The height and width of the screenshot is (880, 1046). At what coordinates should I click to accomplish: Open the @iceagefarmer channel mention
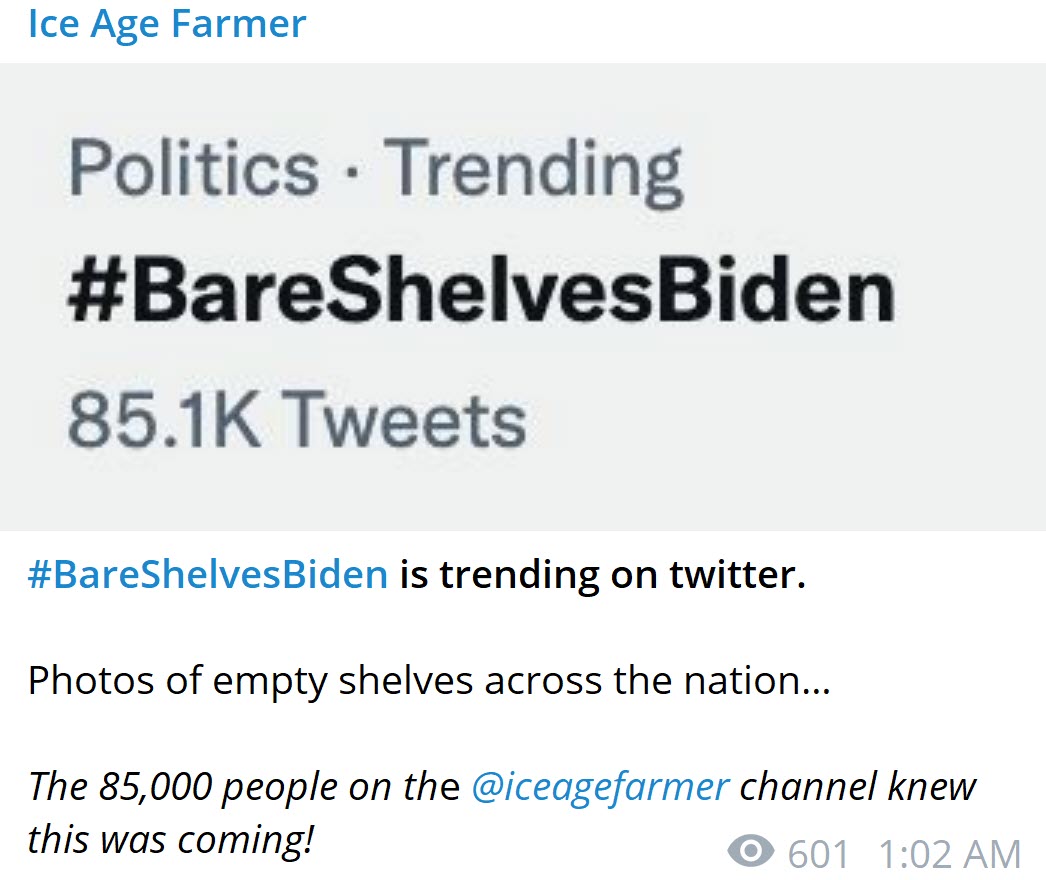pyautogui.click(x=600, y=787)
